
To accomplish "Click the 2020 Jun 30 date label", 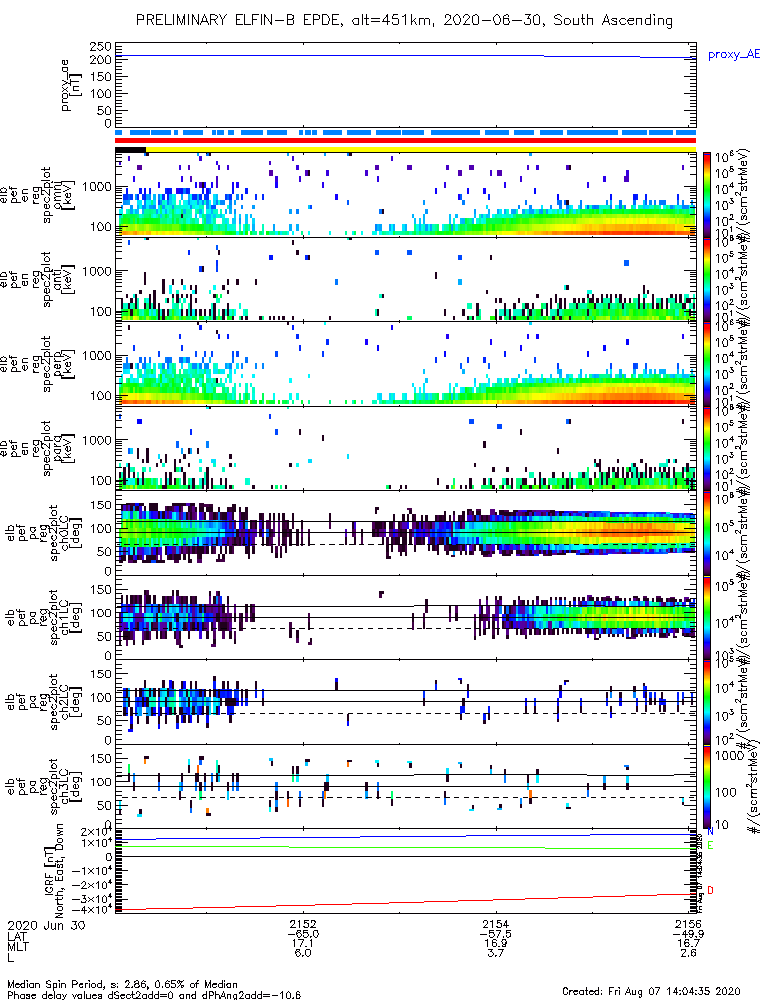I will (x=47, y=925).
